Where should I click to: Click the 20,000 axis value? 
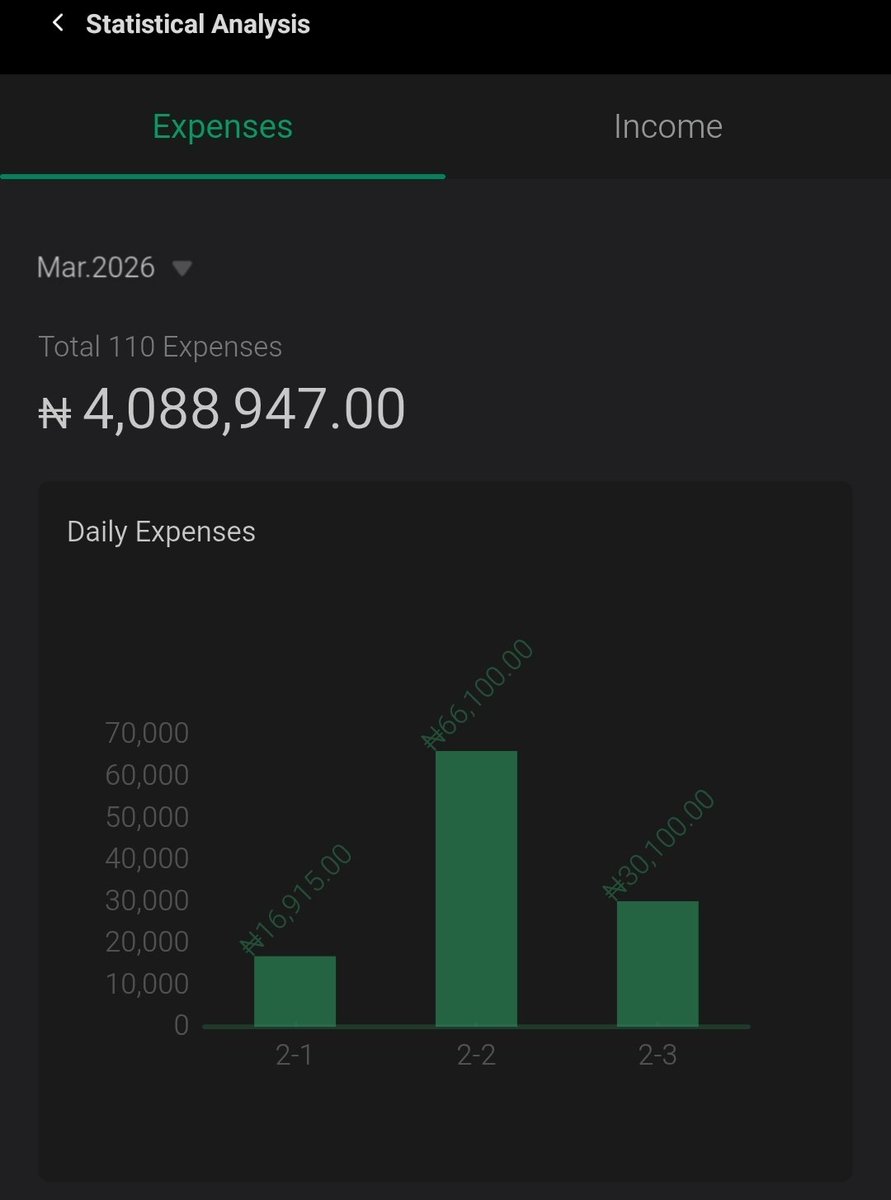(x=147, y=942)
